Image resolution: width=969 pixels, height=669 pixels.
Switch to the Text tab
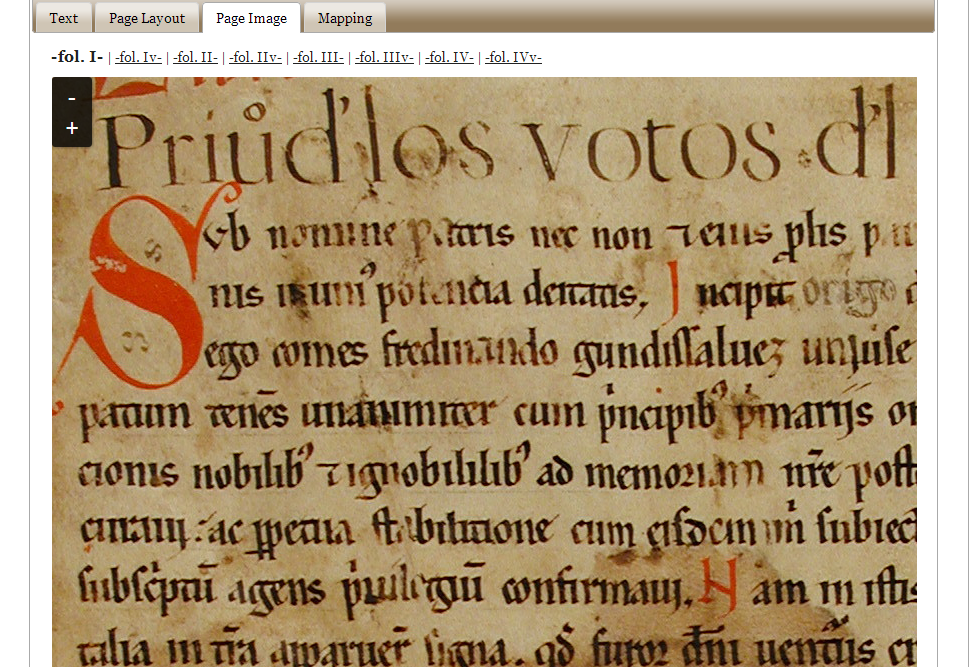(64, 18)
